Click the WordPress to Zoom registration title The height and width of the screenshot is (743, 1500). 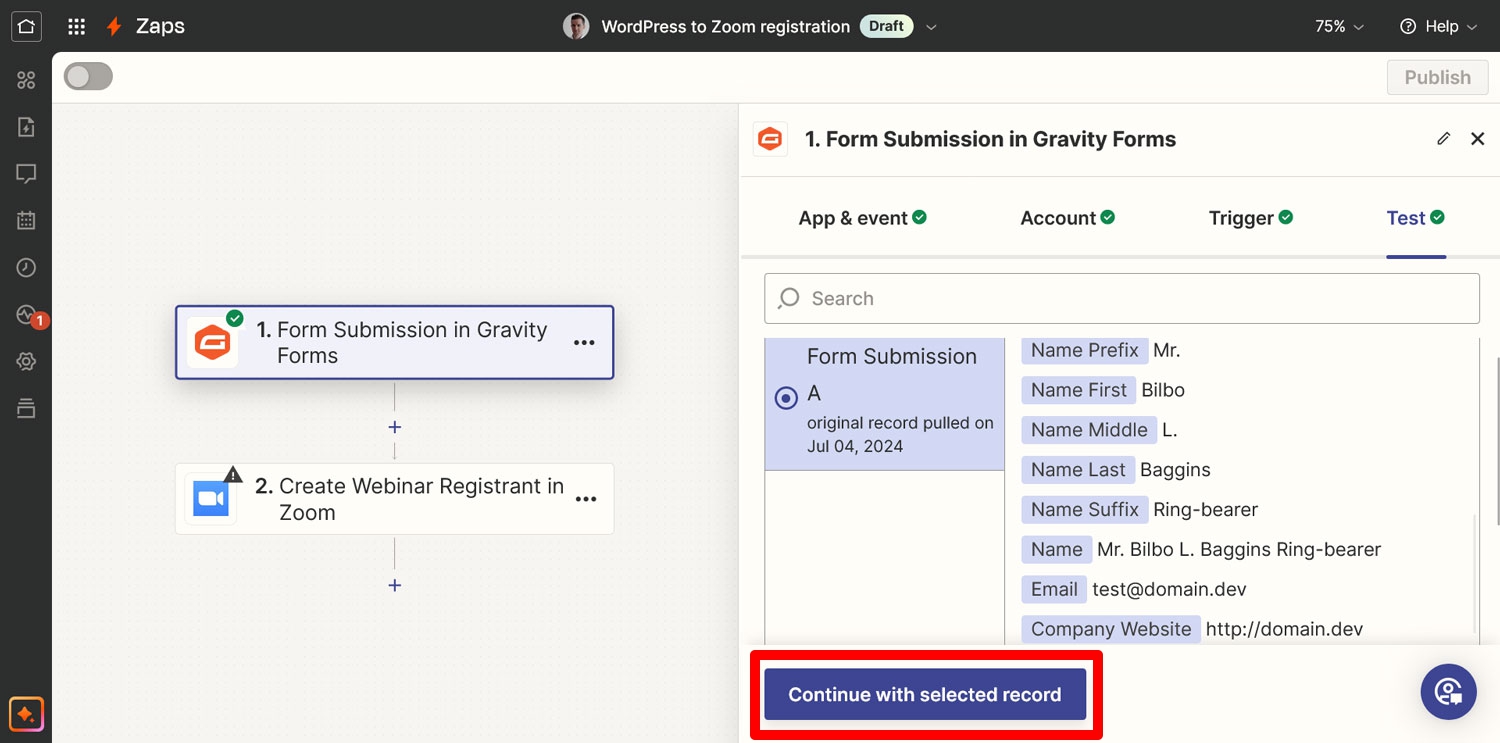pos(725,27)
